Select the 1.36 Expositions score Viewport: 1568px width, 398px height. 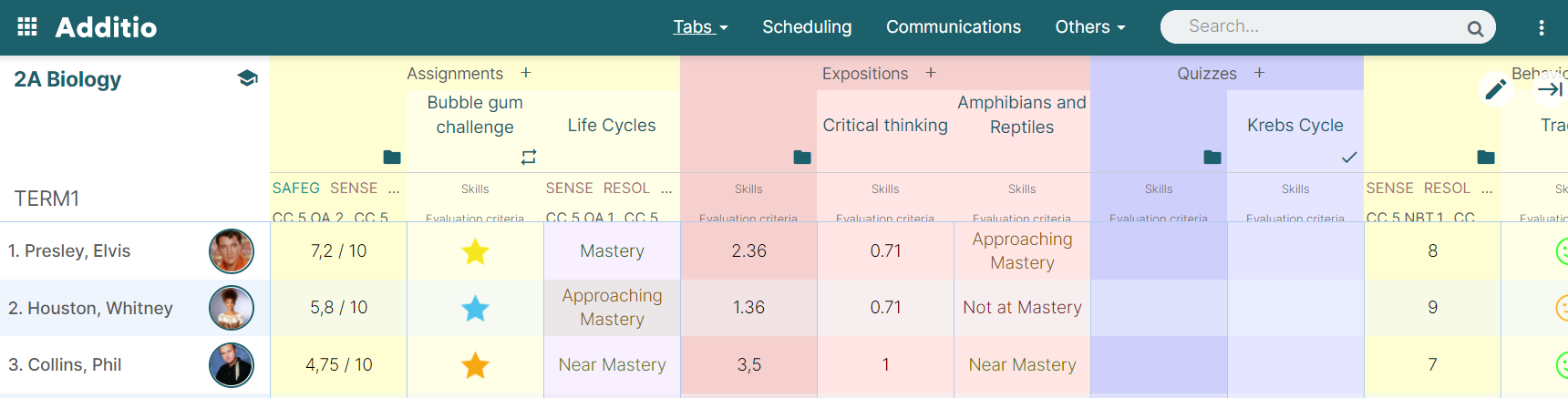tap(748, 308)
